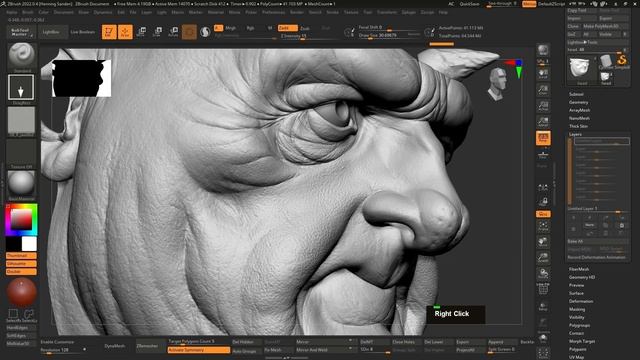Viewport: 640px width, 360px height.
Task: Open the alpha selector thumbnail
Action: [x=21, y=120]
